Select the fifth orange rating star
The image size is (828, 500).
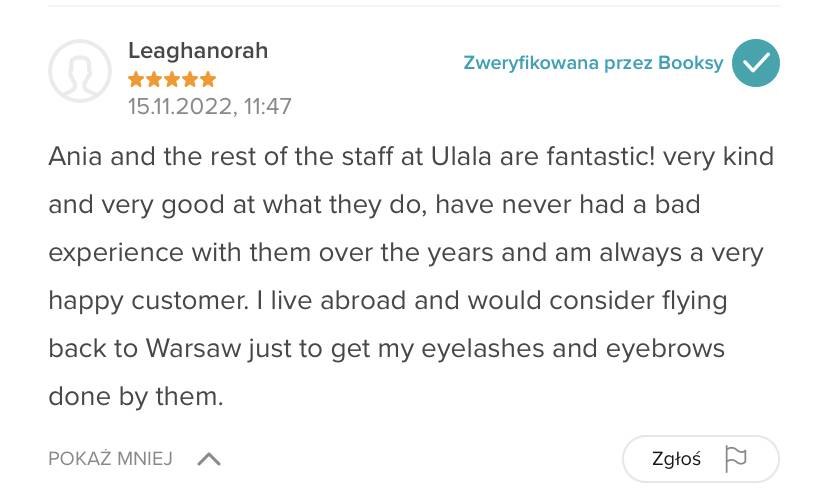[208, 79]
